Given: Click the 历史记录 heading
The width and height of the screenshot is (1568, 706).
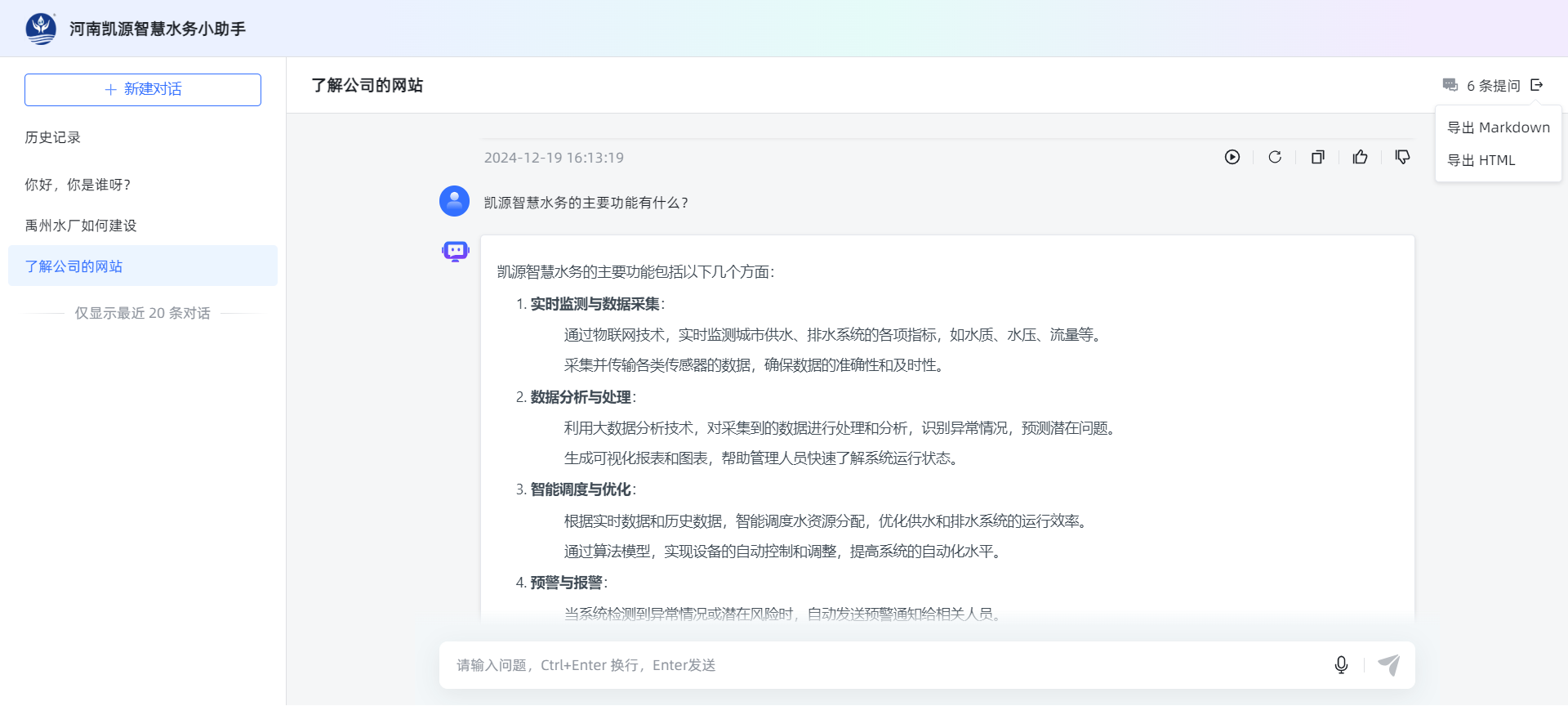Looking at the screenshot, I should tap(52, 137).
